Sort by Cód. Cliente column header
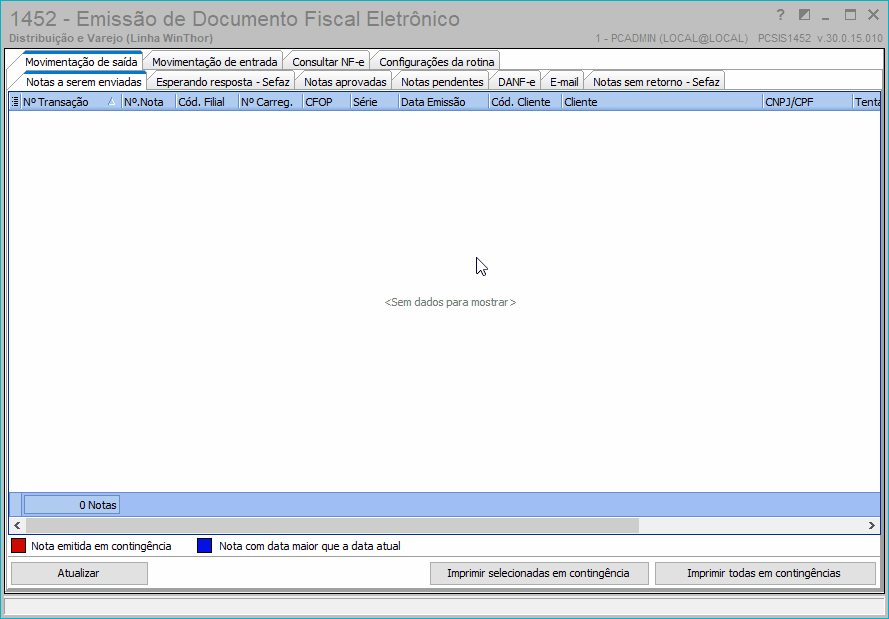This screenshot has height=619, width=889. tap(525, 102)
